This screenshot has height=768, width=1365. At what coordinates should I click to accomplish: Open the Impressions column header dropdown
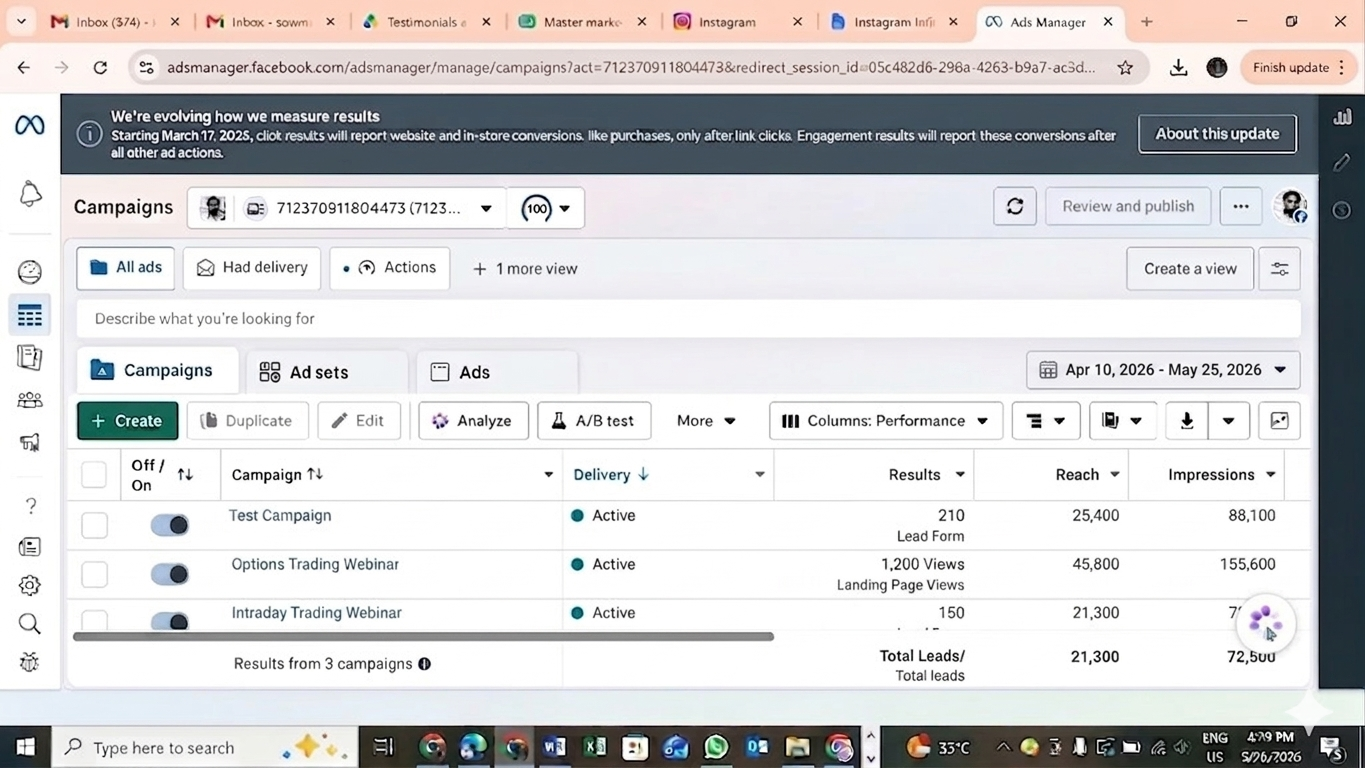pos(1271,475)
